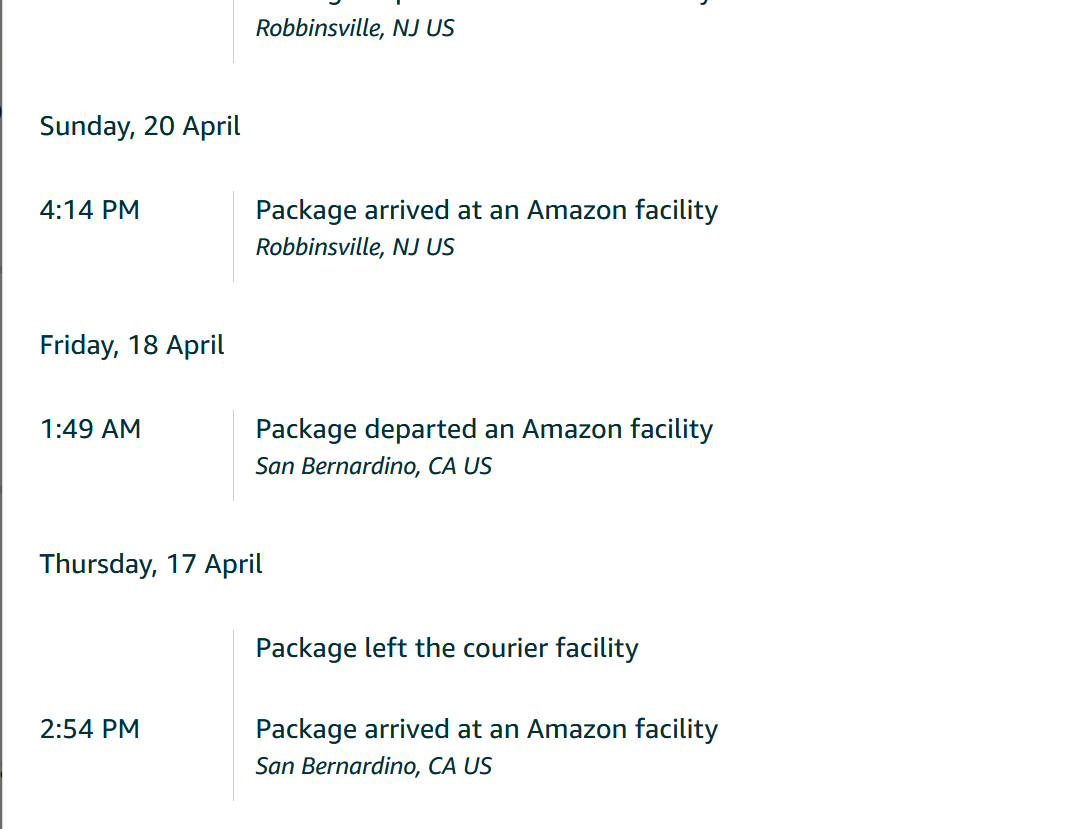The width and height of the screenshot is (1092, 829).
Task: Click Package left the courier facility
Action: [447, 648]
